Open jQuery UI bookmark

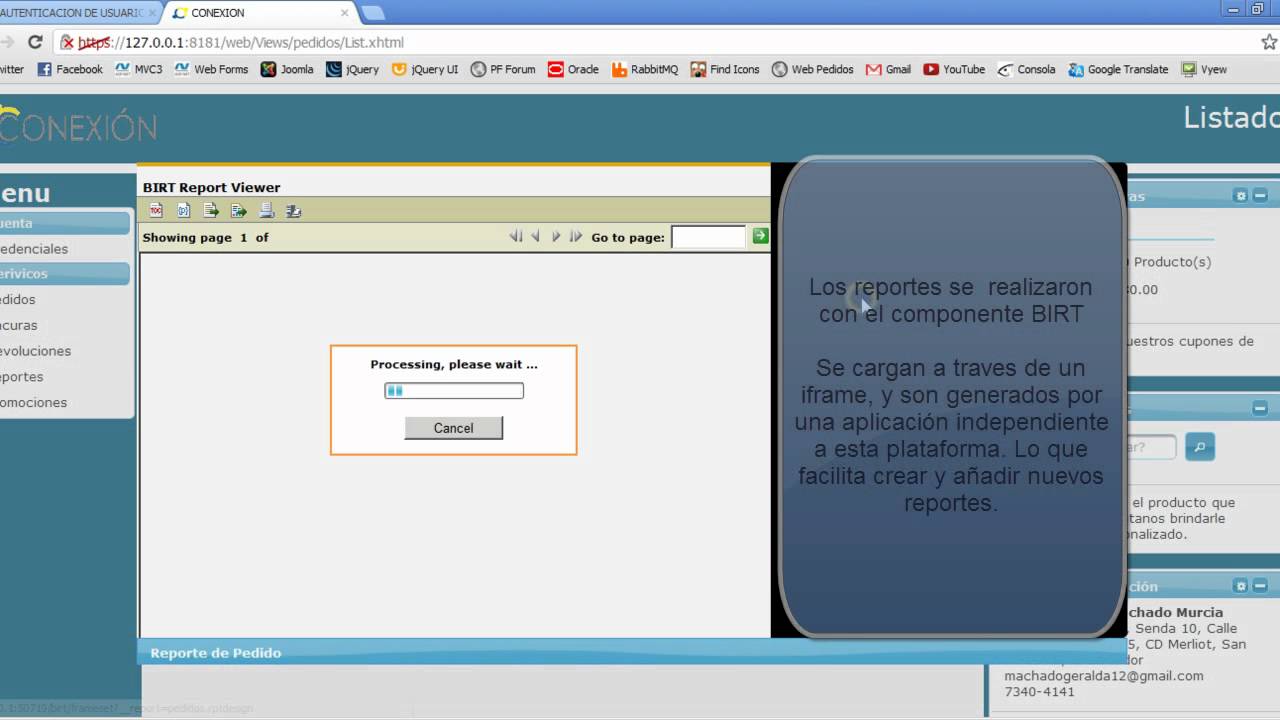pyautogui.click(x=425, y=69)
